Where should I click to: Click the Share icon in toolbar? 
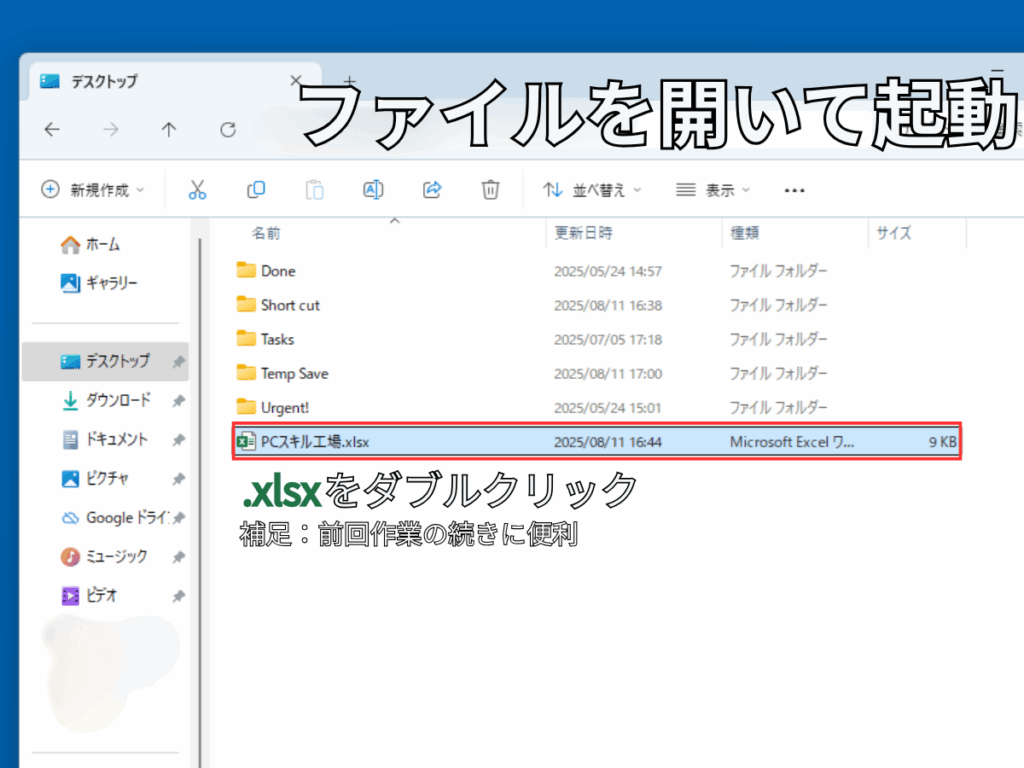click(432, 190)
